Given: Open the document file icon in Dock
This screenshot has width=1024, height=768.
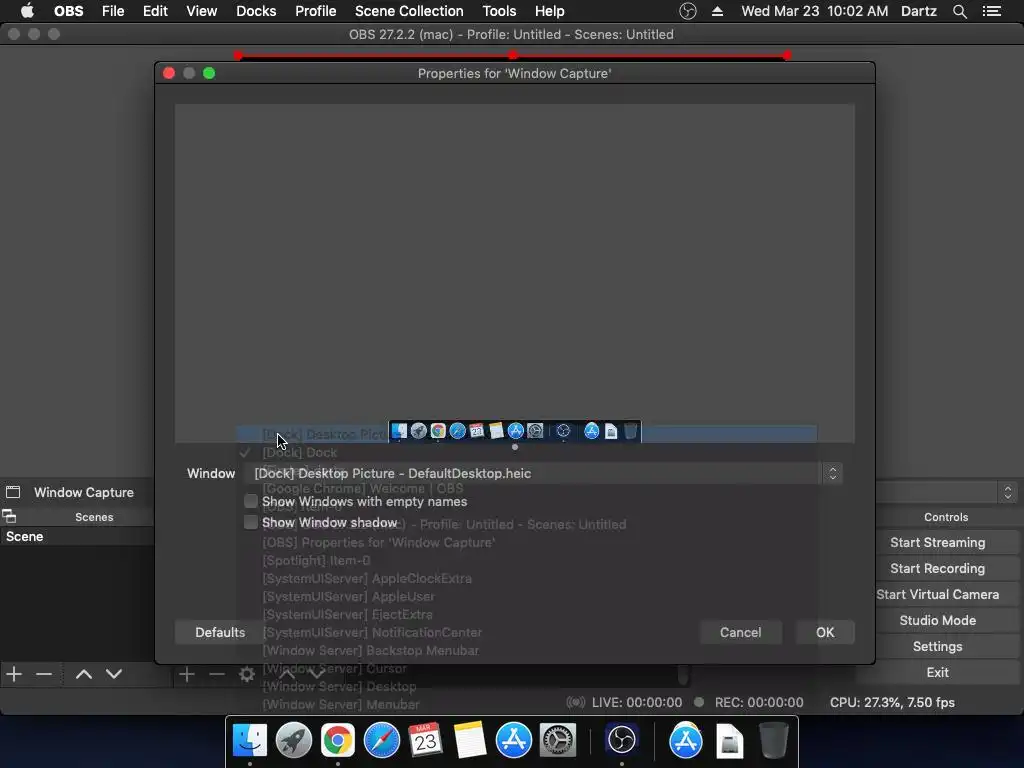Looking at the screenshot, I should click(729, 741).
